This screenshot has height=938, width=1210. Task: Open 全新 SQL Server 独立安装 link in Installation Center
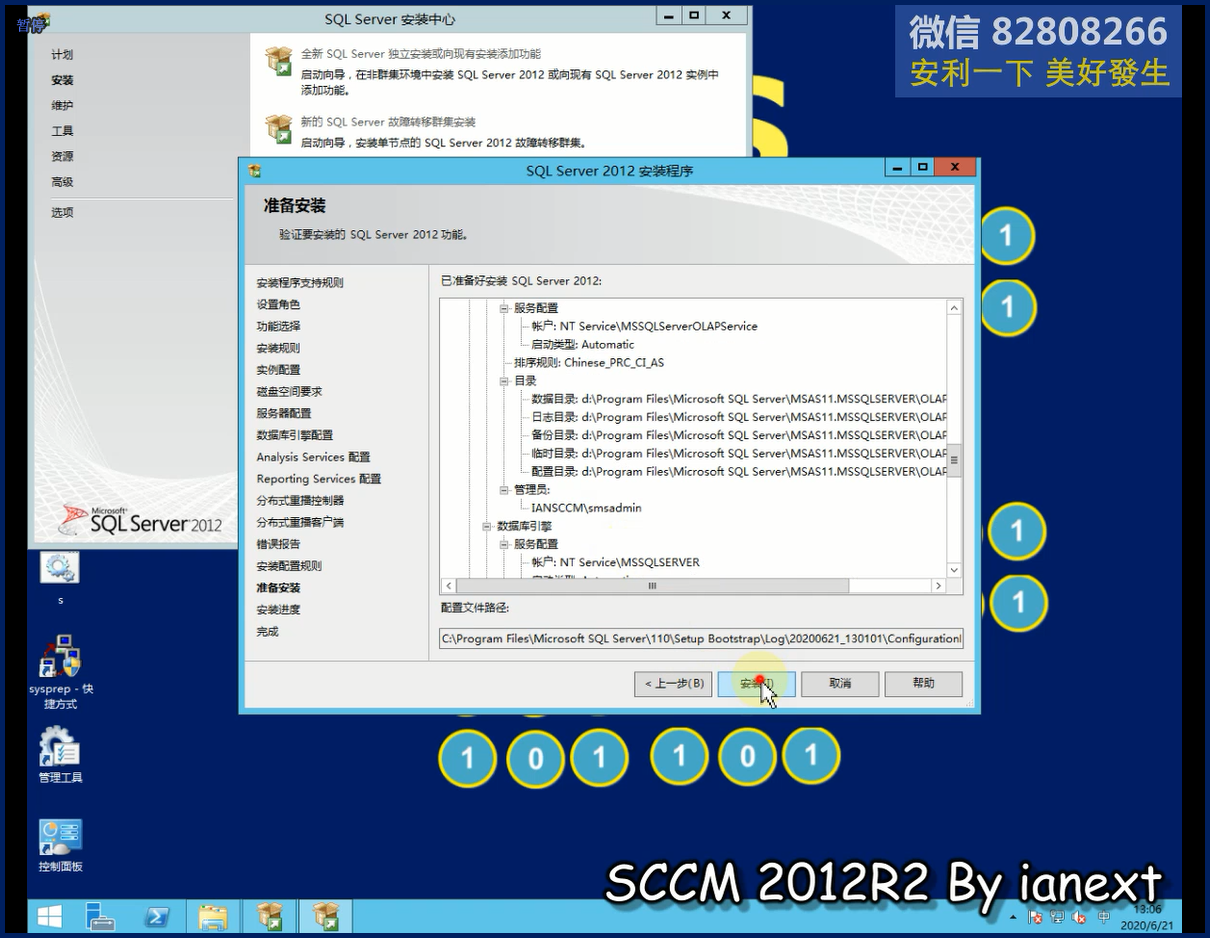pyautogui.click(x=421, y=54)
